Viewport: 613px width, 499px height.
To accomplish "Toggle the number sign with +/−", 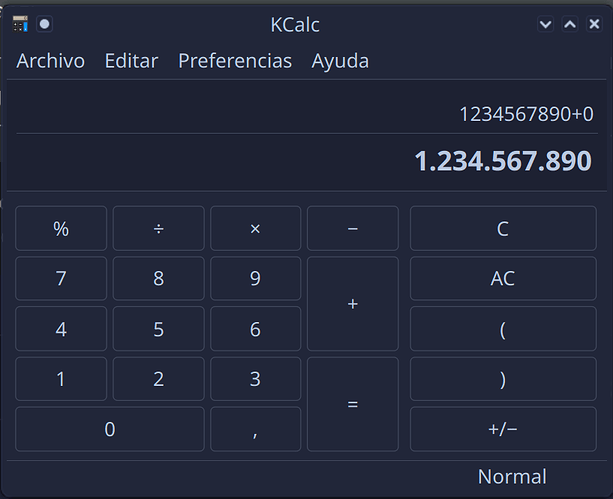I will [x=502, y=429].
